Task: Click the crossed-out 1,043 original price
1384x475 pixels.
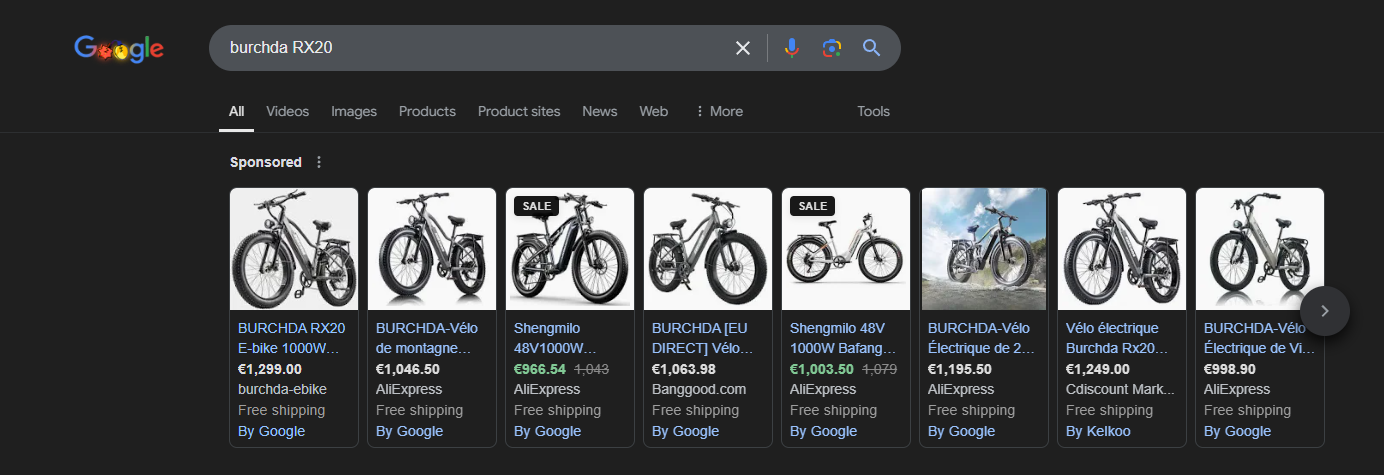Action: coord(591,369)
